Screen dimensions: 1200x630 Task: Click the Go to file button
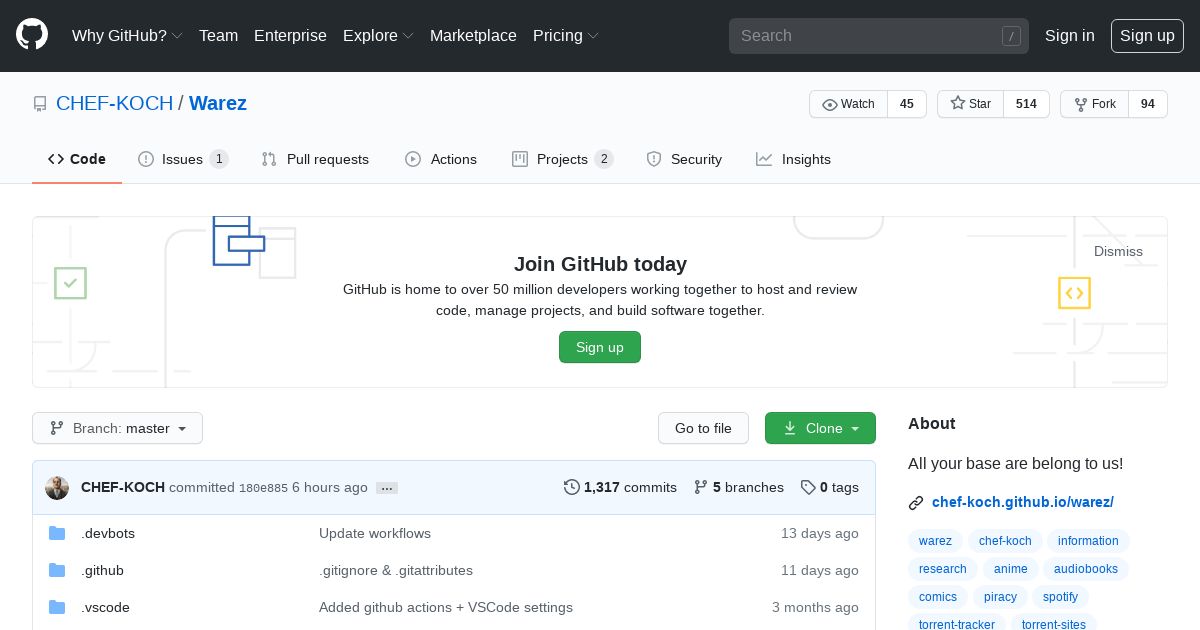(x=703, y=428)
